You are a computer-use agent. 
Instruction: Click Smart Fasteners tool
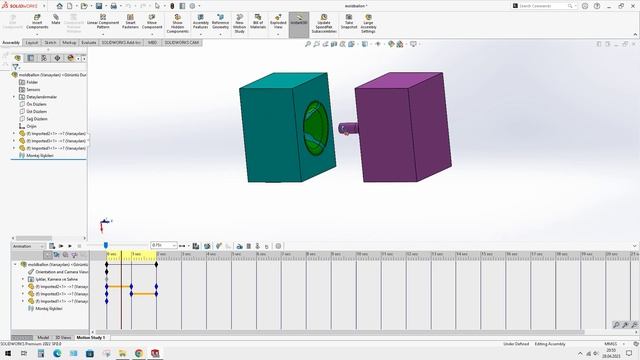130,22
